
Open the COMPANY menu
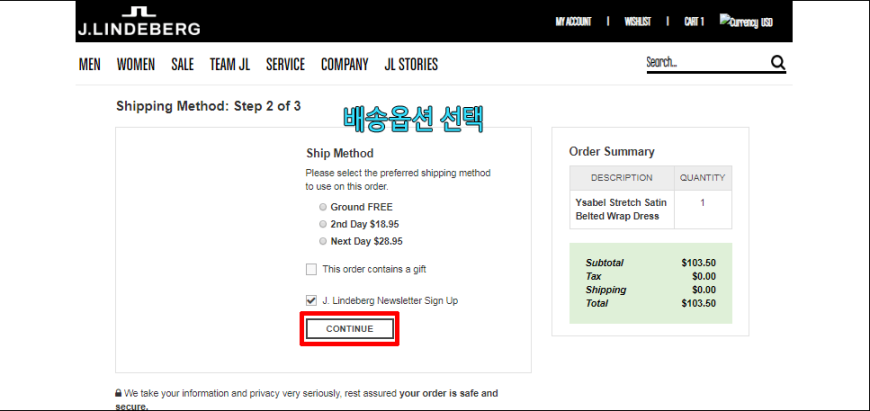click(x=345, y=65)
